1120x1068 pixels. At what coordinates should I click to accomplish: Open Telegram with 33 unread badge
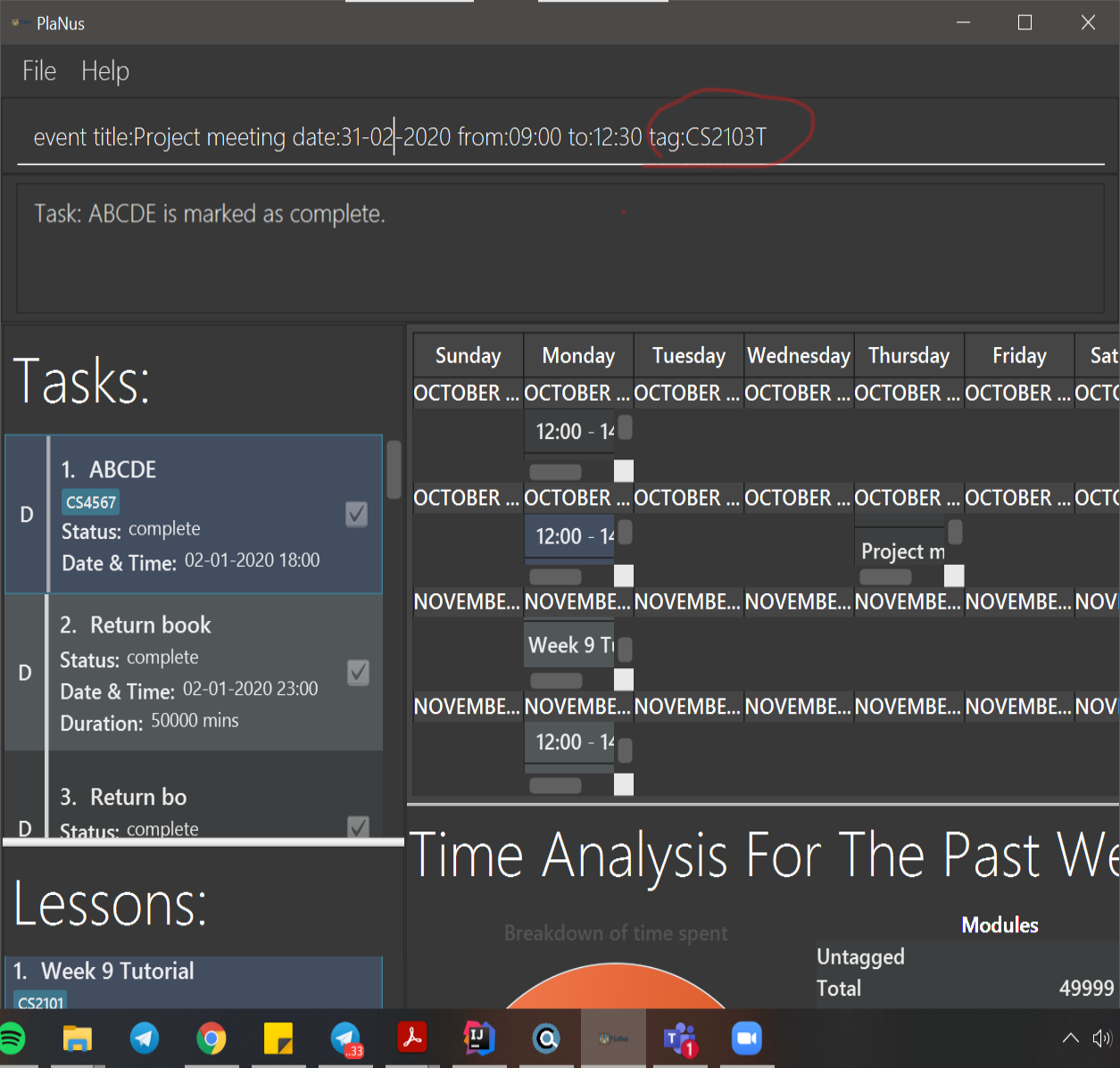click(x=346, y=1039)
